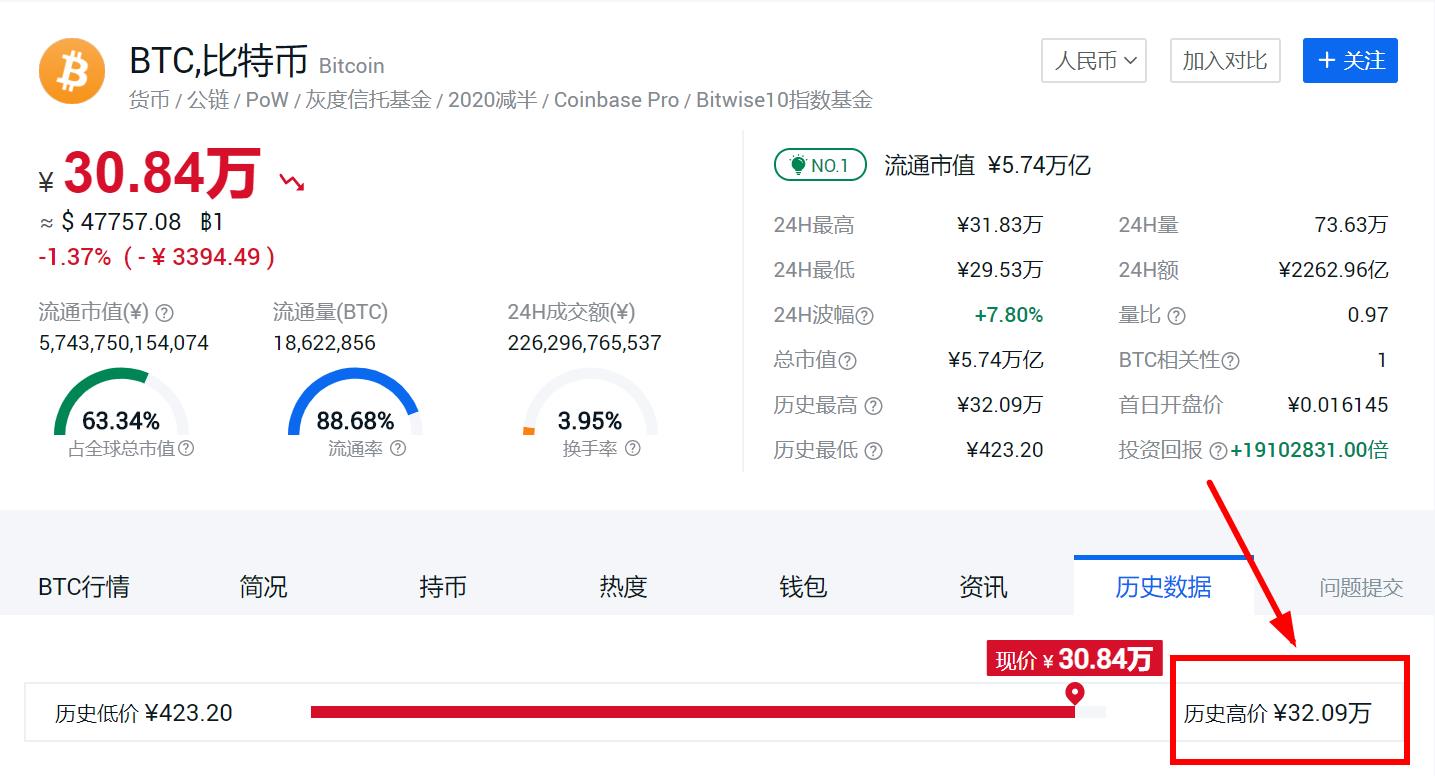Screen dimensions: 1435x776
Task: Click the large ¥30.84万 price
Action: click(x=151, y=174)
